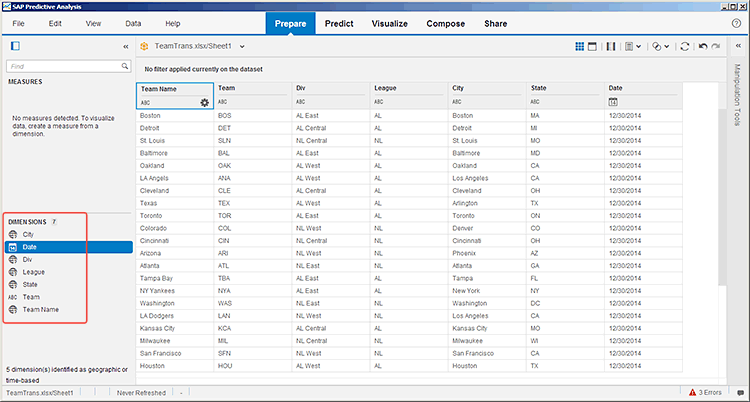Image resolution: width=750 pixels, height=402 pixels.
Task: Open the View menu
Action: pyautogui.click(x=93, y=23)
